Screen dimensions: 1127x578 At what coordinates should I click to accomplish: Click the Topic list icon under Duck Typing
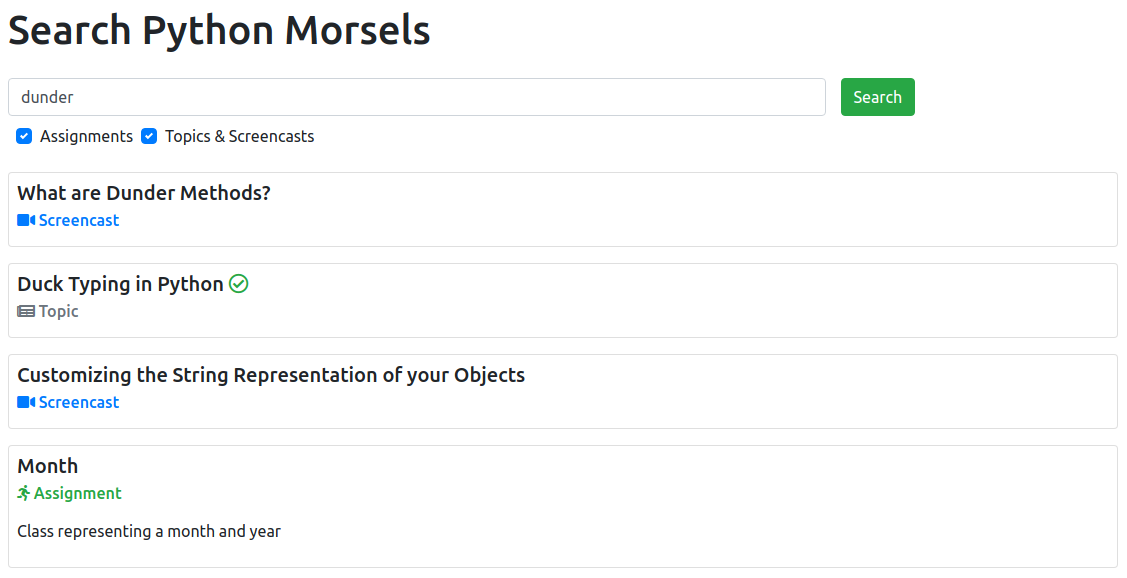pos(26,312)
